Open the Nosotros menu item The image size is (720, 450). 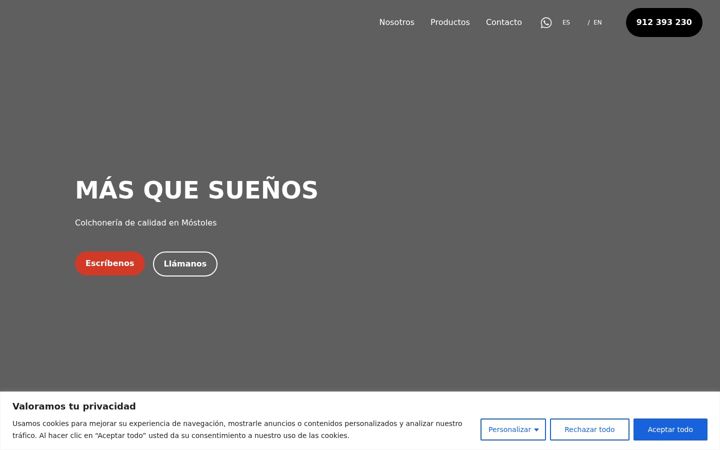[x=397, y=22]
